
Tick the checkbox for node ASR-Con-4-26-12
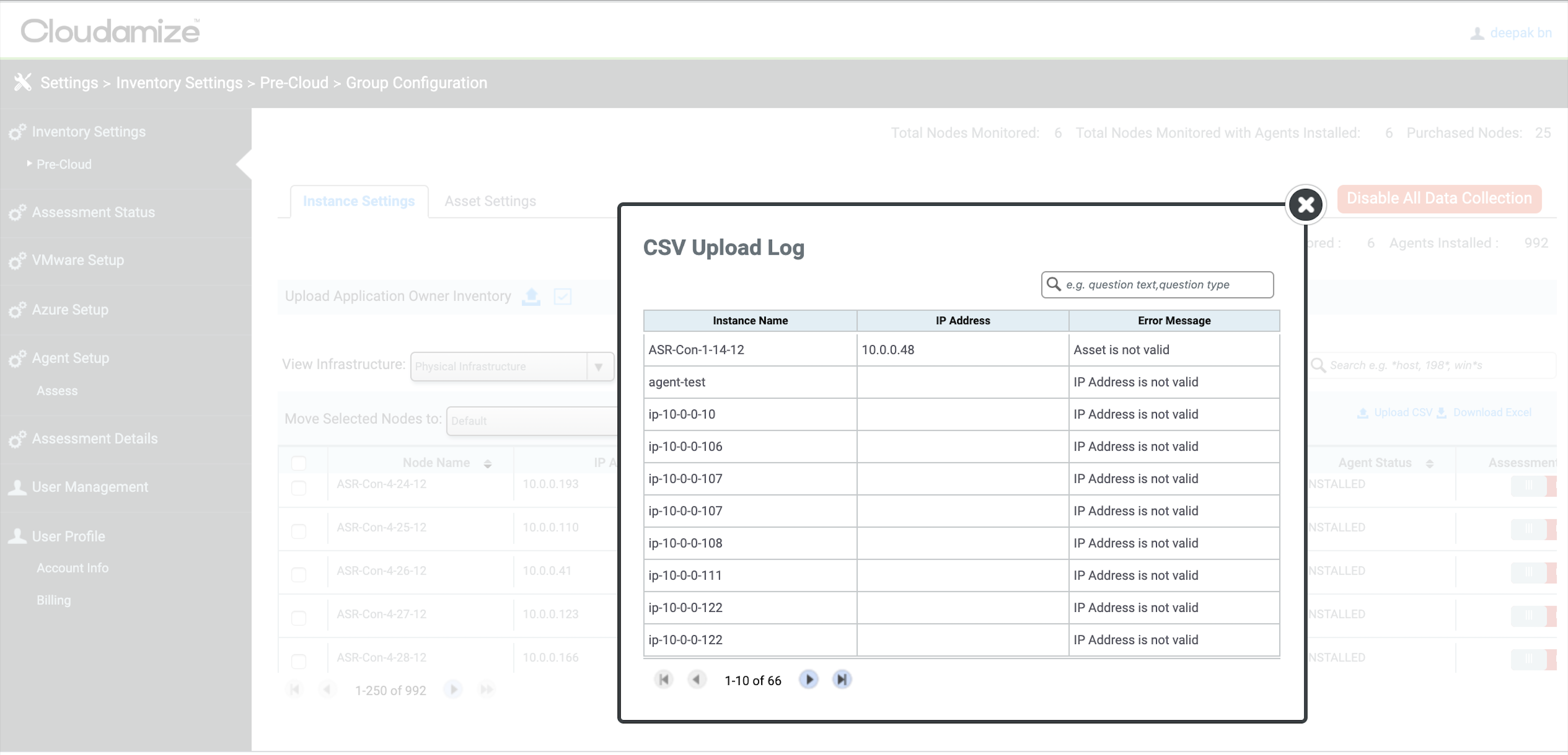pos(299,574)
